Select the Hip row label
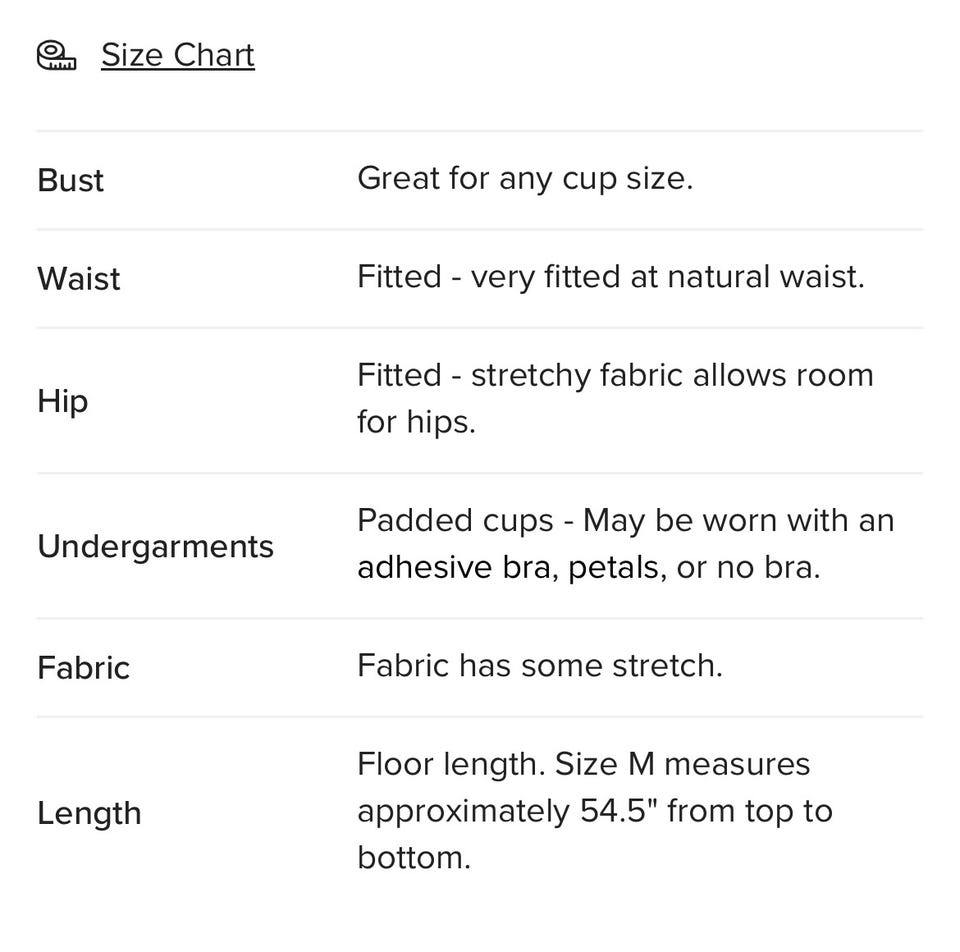The width and height of the screenshot is (960, 952). pyautogui.click(x=62, y=400)
